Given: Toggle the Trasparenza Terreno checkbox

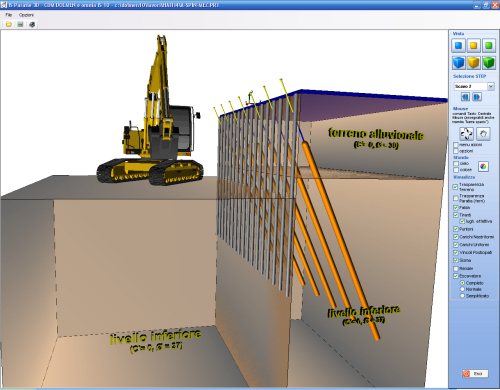Looking at the screenshot, I should point(455,187).
